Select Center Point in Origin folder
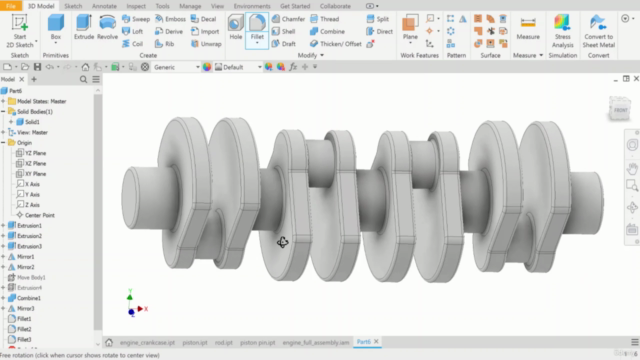Image resolution: width=640 pixels, height=360 pixels. coord(35,215)
